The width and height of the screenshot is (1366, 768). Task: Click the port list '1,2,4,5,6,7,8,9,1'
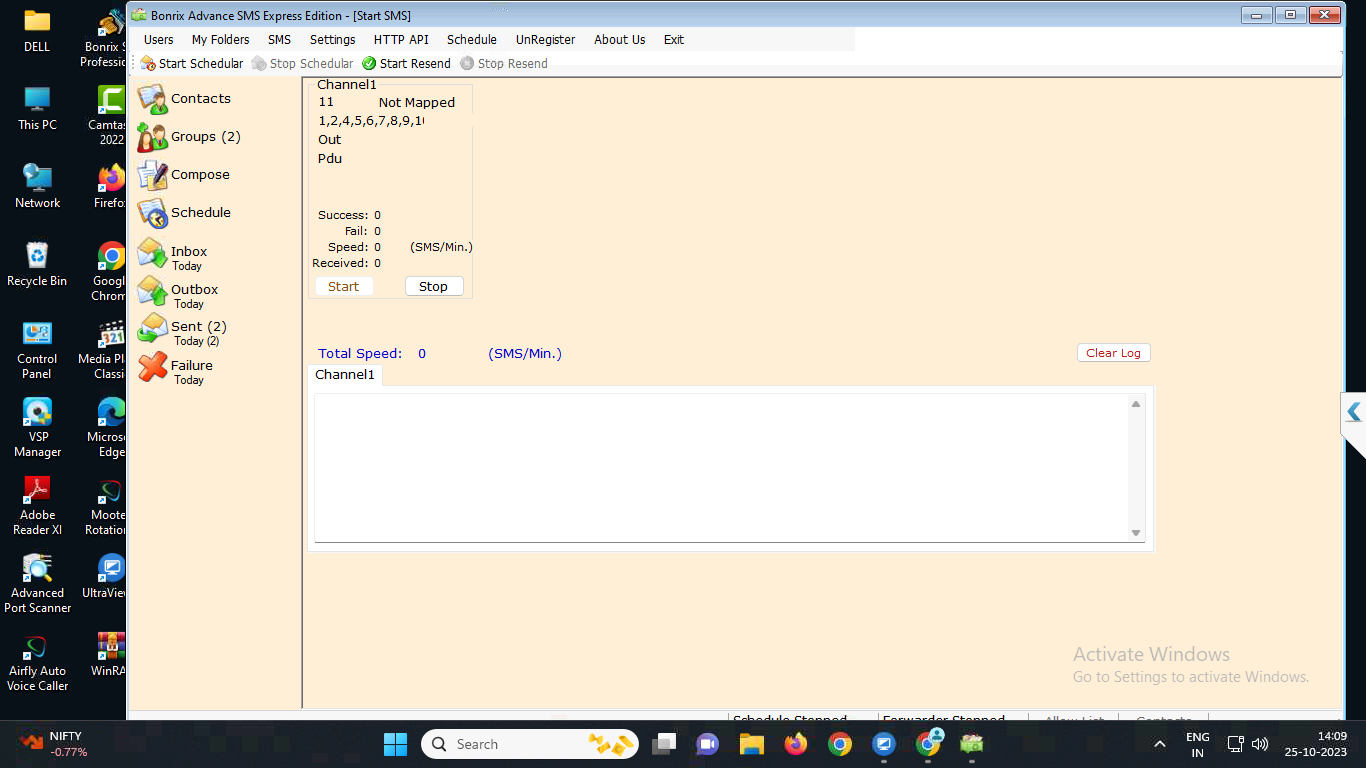(371, 121)
